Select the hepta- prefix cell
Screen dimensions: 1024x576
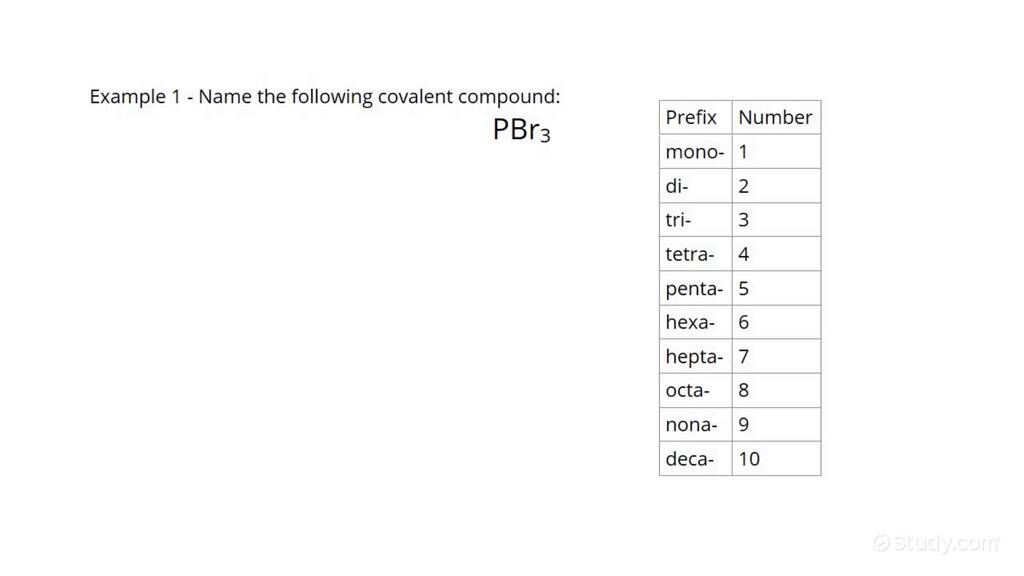coord(696,356)
